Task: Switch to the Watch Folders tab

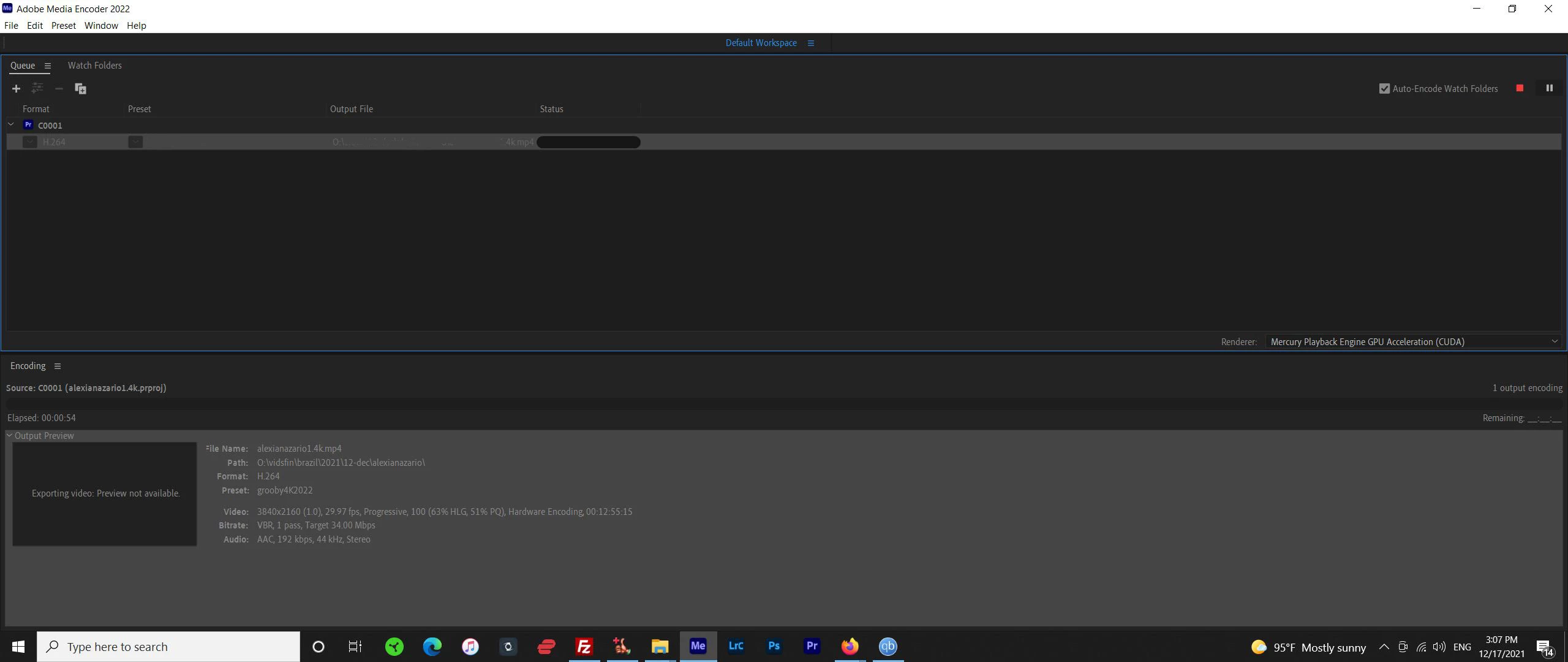Action: tap(94, 66)
